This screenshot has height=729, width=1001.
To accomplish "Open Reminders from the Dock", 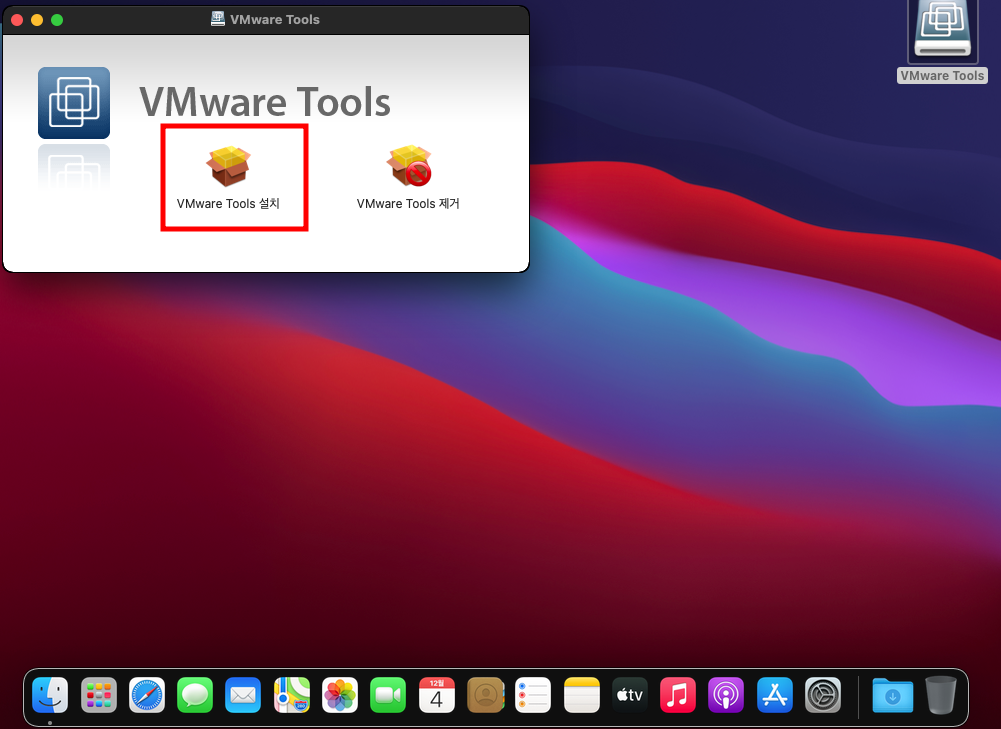I will [533, 695].
